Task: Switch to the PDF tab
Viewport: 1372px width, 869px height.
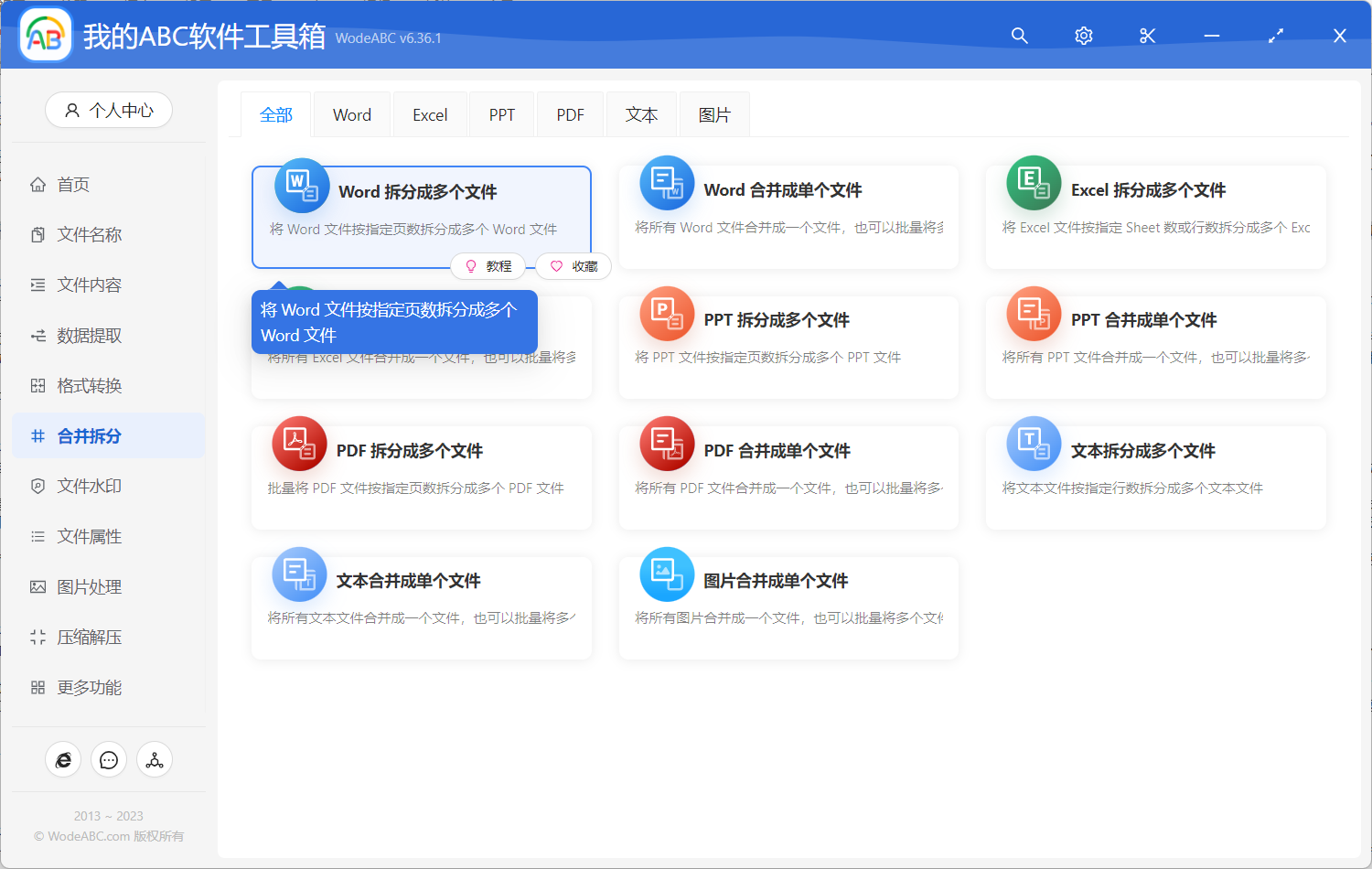Action: coord(570,113)
